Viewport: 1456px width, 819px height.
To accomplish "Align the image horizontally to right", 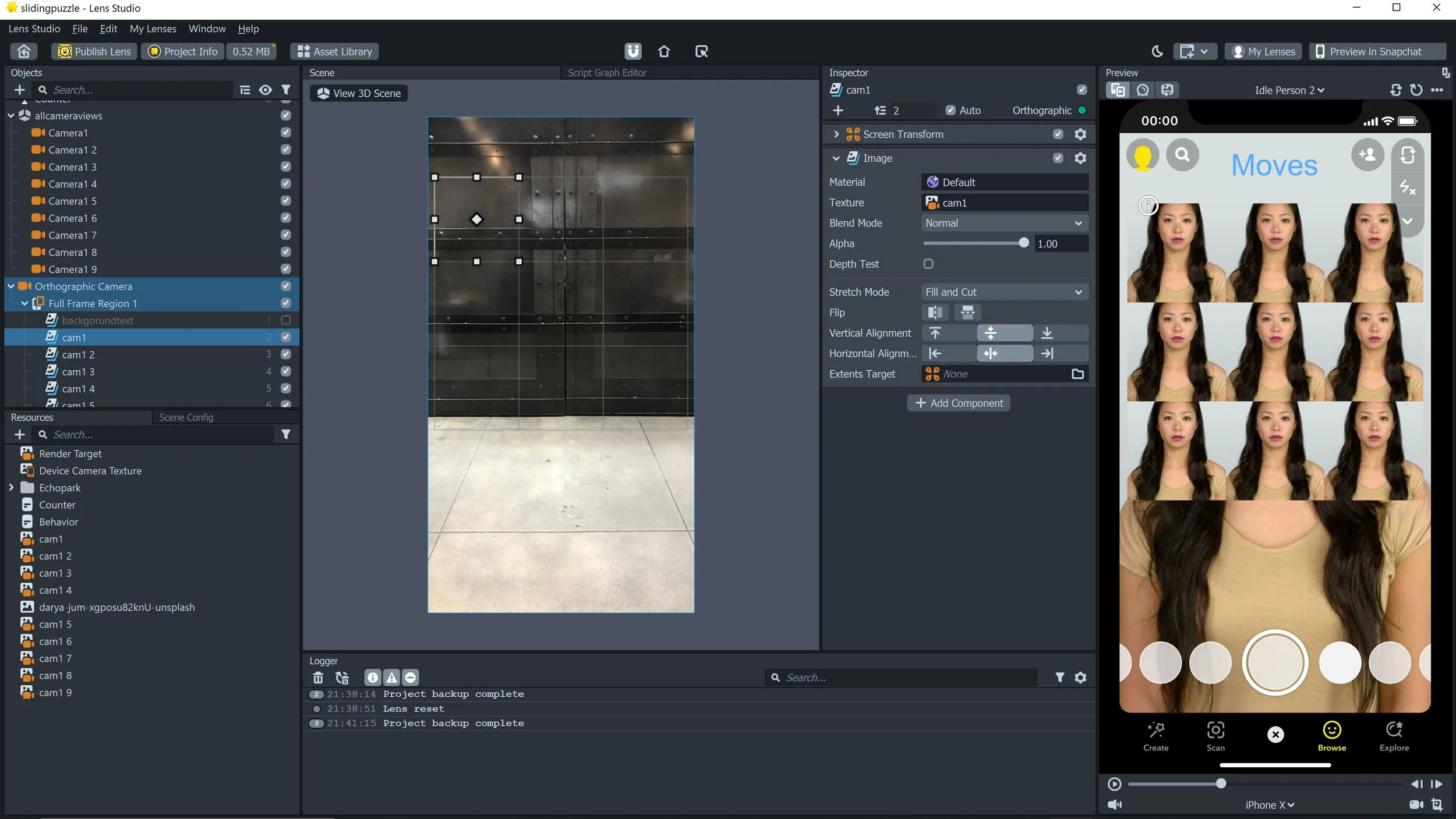I will tap(1047, 353).
